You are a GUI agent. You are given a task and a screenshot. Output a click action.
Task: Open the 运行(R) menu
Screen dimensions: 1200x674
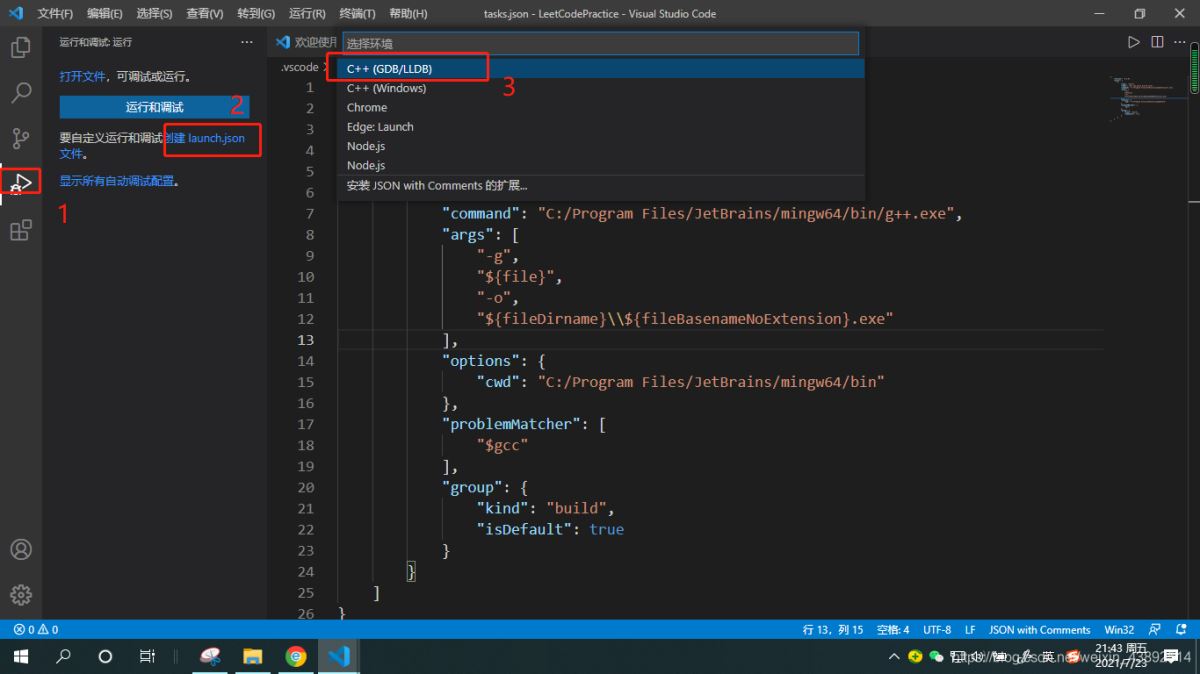(307, 14)
